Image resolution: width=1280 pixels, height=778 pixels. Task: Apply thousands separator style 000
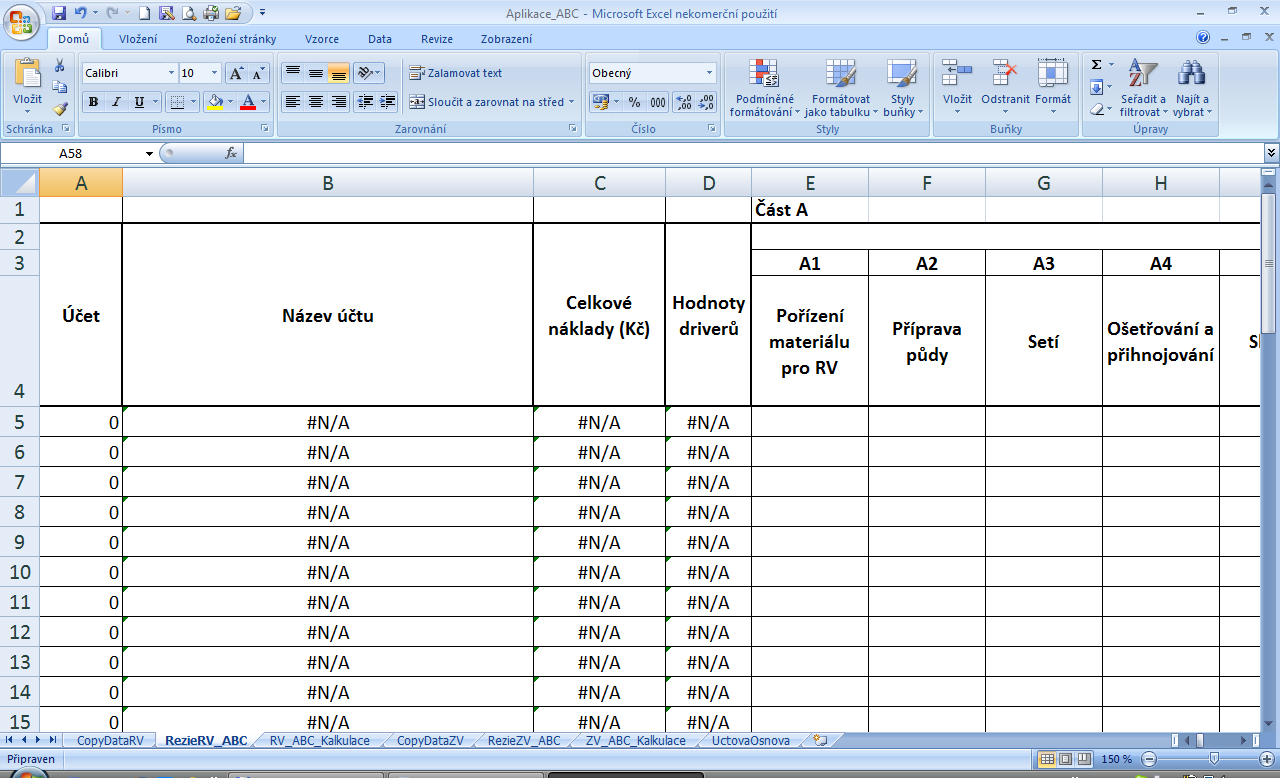[x=657, y=102]
